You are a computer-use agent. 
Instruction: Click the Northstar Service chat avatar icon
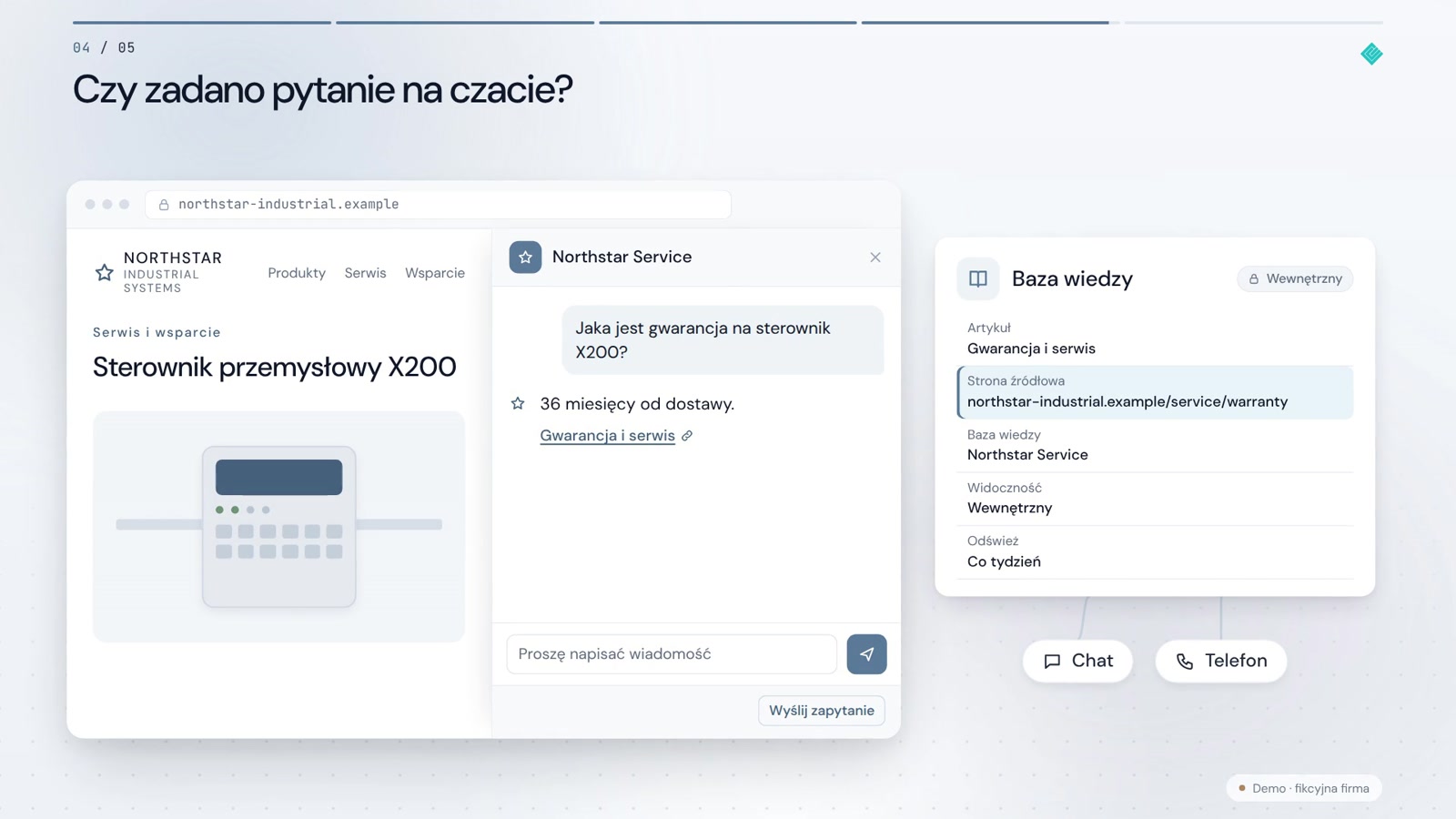coord(525,258)
